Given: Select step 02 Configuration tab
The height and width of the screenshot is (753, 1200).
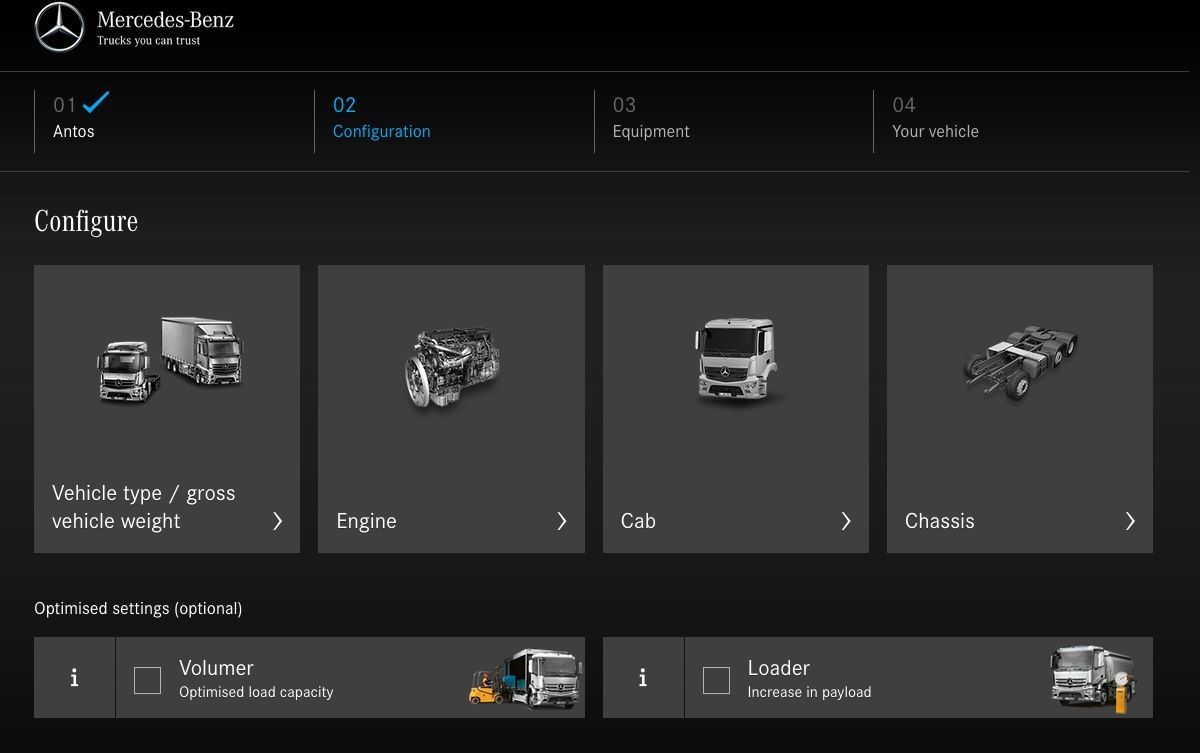Looking at the screenshot, I should [381, 119].
